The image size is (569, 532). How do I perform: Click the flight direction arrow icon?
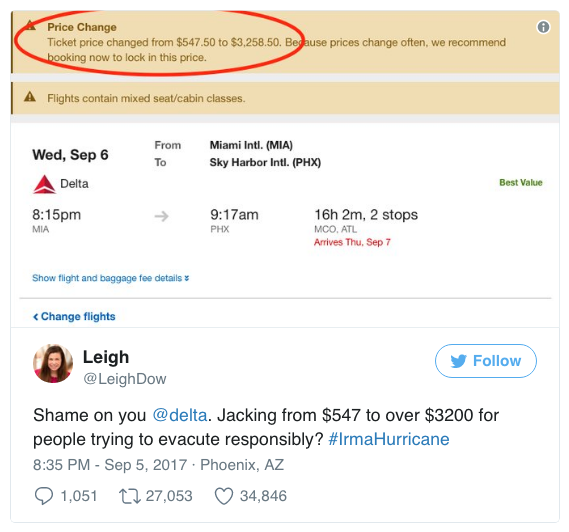click(161, 216)
